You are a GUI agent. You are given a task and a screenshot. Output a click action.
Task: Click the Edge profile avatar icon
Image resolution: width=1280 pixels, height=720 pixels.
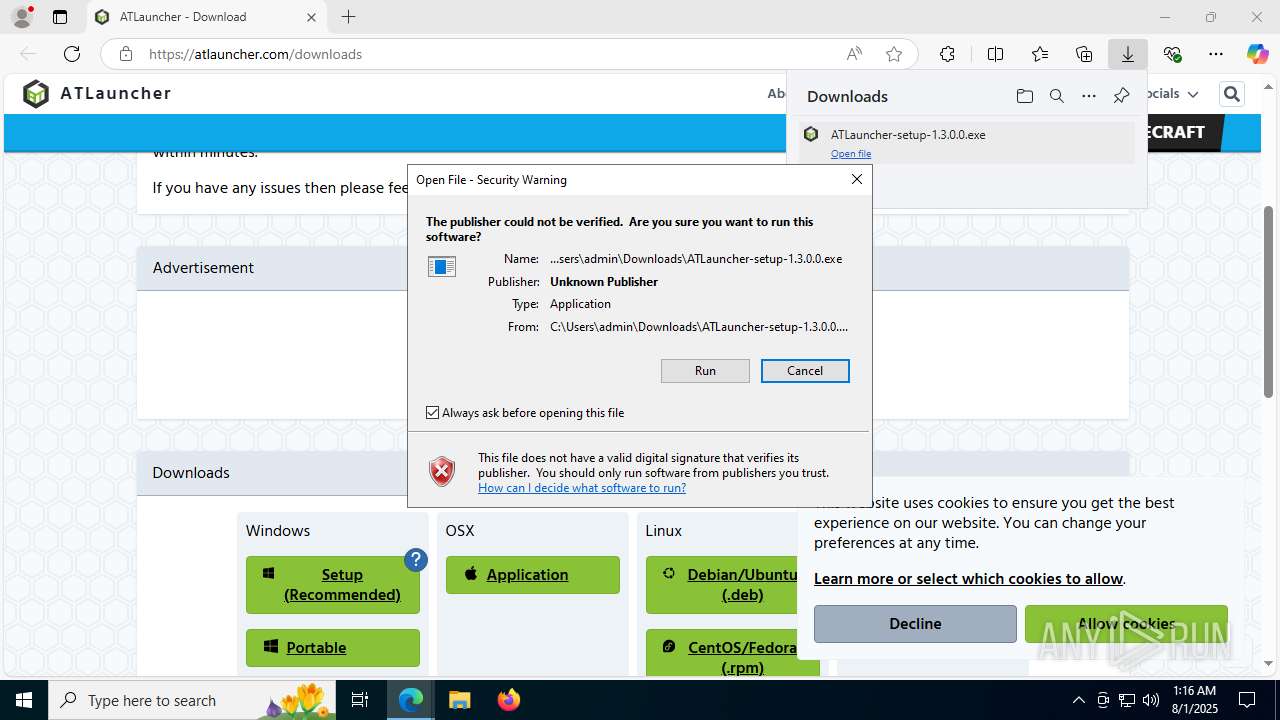point(21,17)
